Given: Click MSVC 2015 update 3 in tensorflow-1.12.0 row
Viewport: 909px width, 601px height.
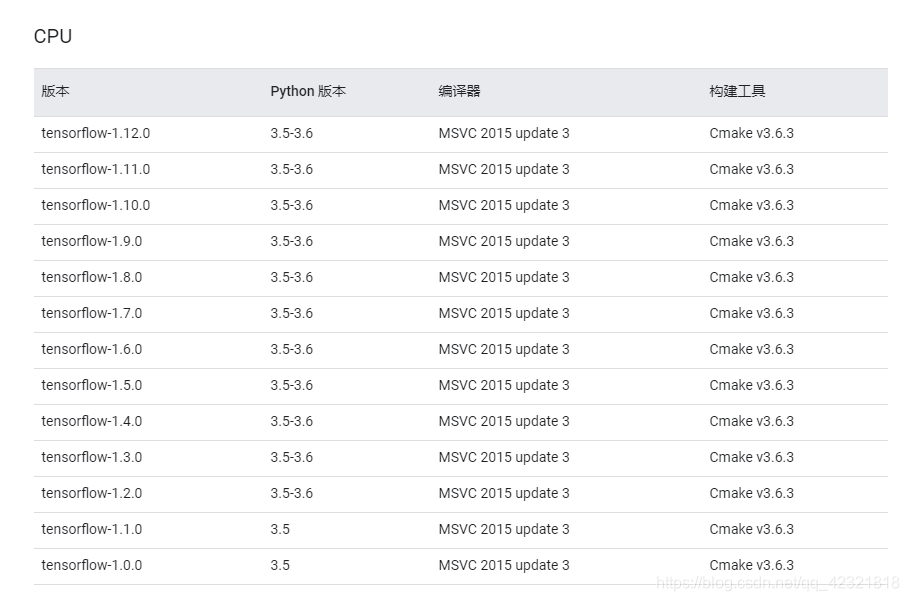Looking at the screenshot, I should (504, 133).
